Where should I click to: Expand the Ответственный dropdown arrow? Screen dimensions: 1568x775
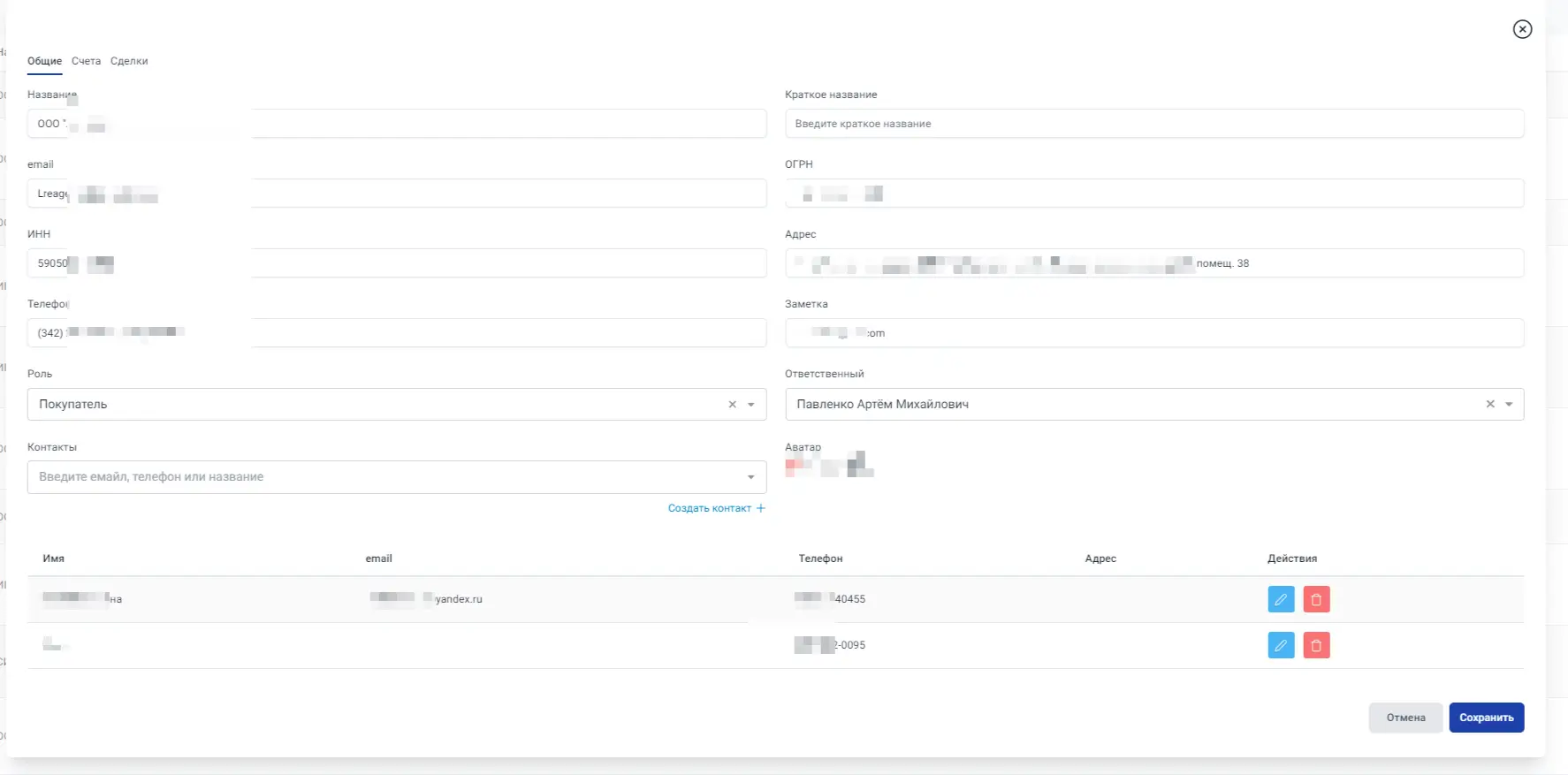(x=1509, y=405)
